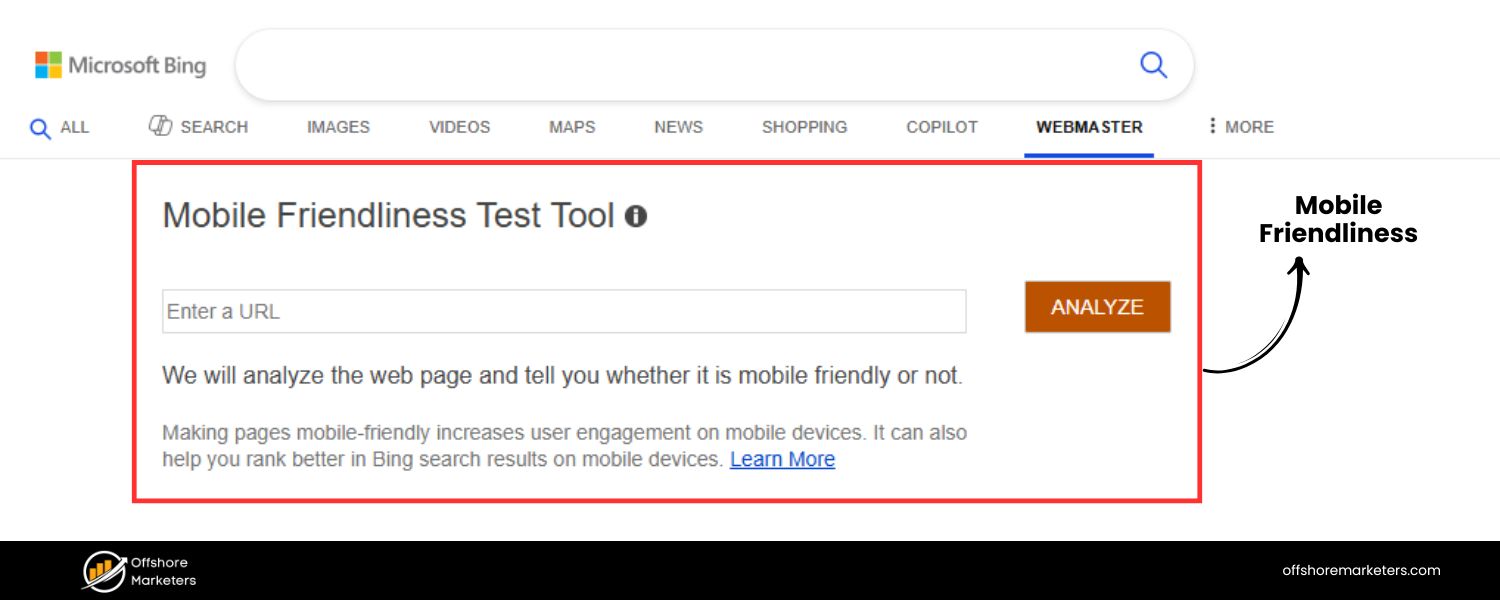Click the Enter a URL field

[564, 311]
